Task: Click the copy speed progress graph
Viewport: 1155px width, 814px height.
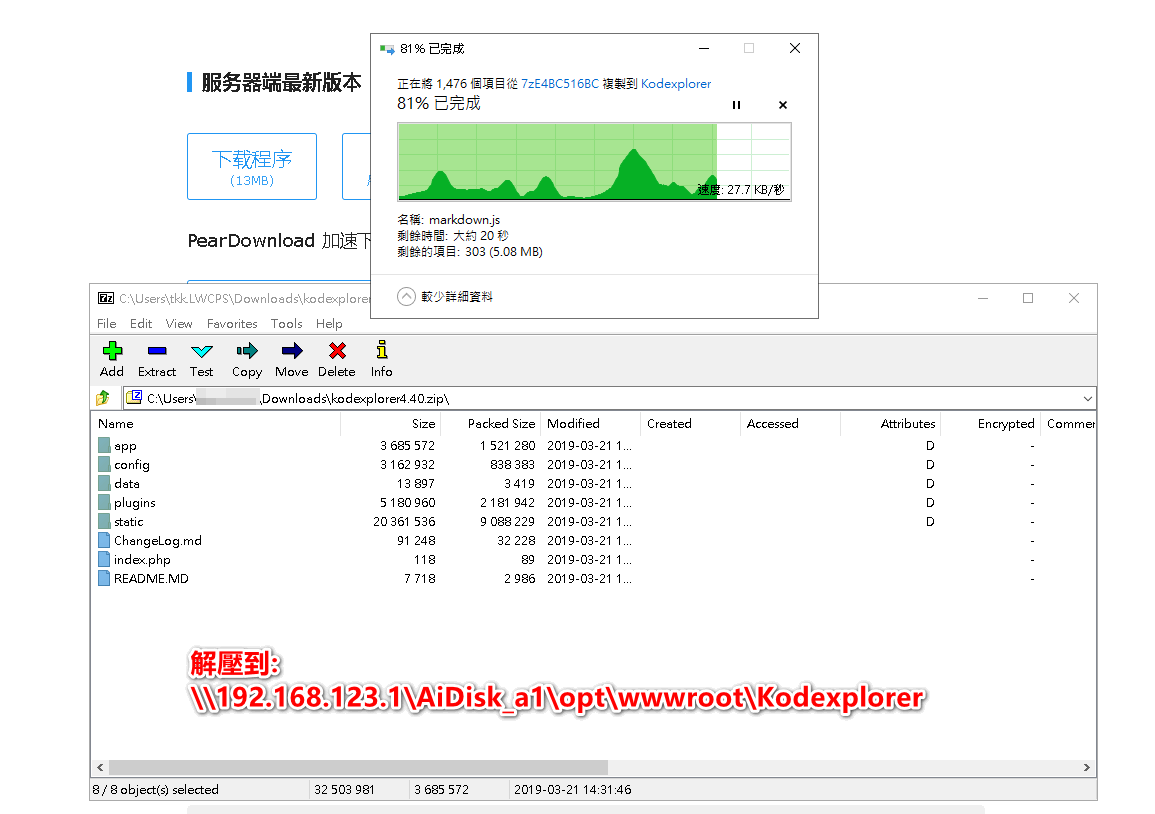Action: point(594,161)
